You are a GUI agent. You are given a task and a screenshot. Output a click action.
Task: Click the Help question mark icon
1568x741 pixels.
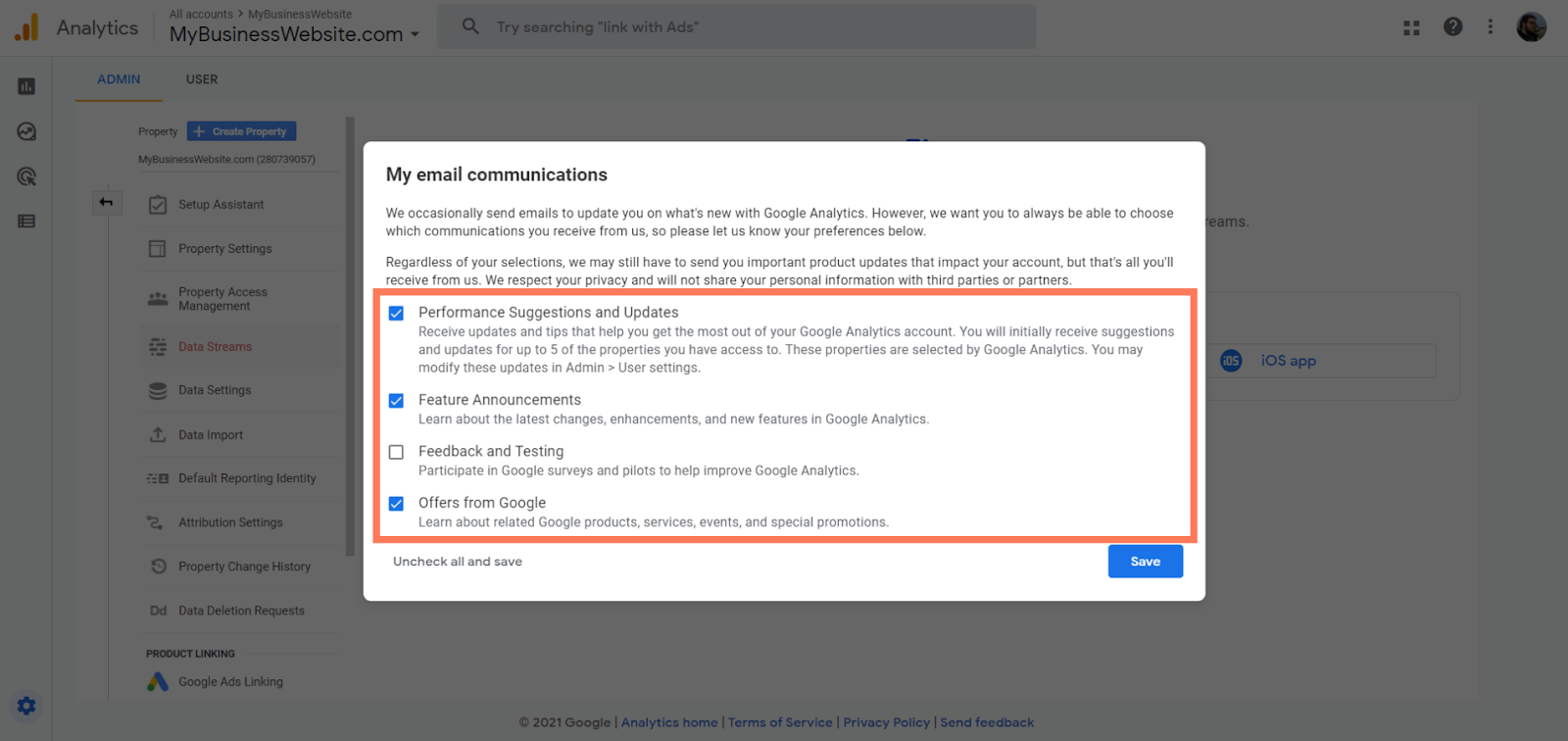(1452, 27)
